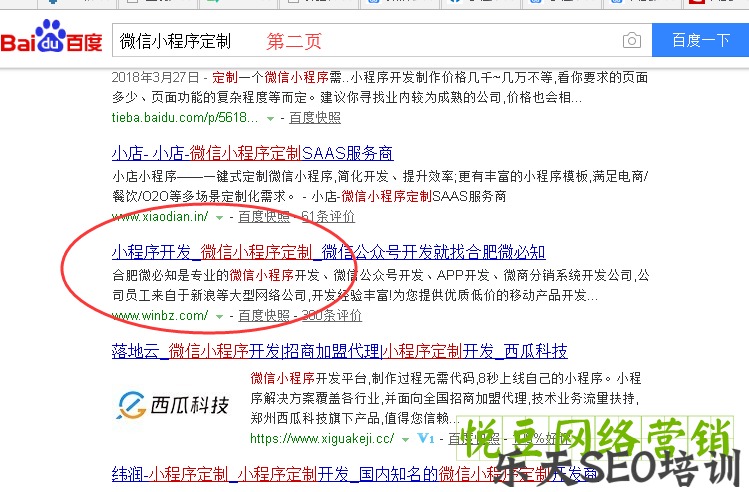This screenshot has height=492, width=749.
Task: Click the Baidu logo
Action: click(x=51, y=37)
